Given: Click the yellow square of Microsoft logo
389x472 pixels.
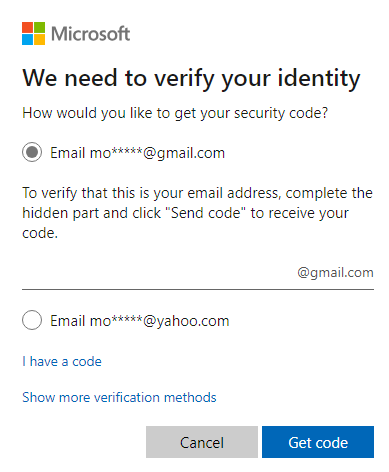Looking at the screenshot, I should [39, 39].
